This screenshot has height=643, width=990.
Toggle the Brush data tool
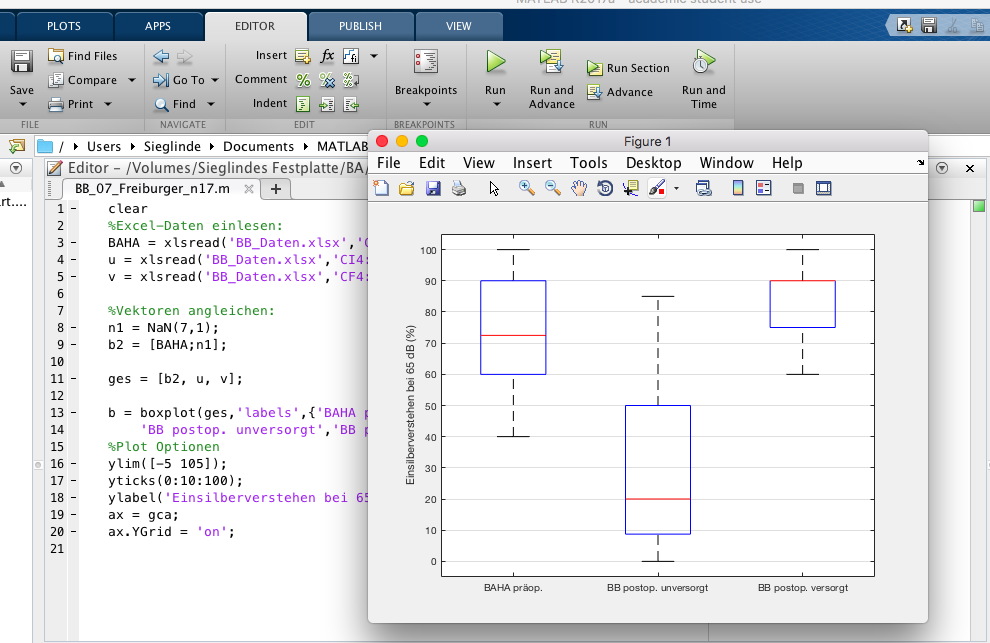coord(657,188)
